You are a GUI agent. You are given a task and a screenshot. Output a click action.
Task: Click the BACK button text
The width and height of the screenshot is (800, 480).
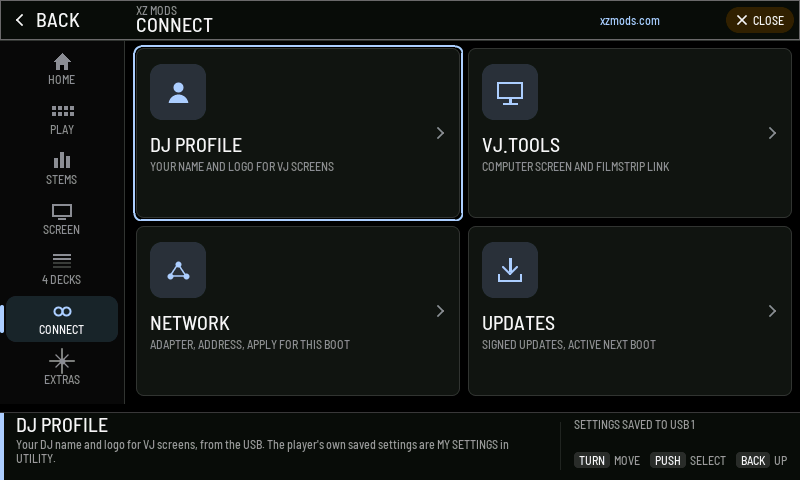(x=58, y=20)
